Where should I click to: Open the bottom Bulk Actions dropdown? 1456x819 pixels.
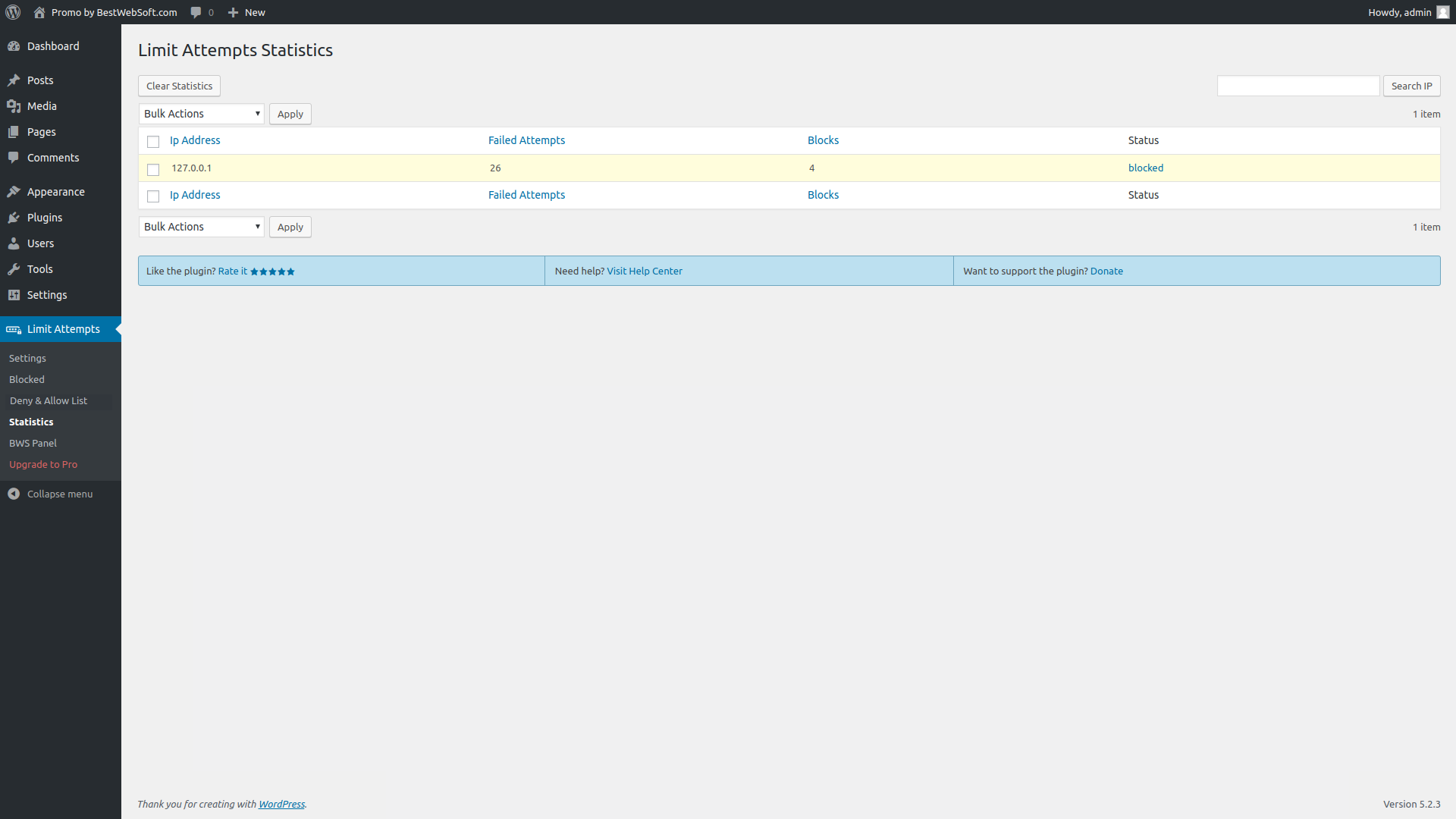pyautogui.click(x=201, y=227)
